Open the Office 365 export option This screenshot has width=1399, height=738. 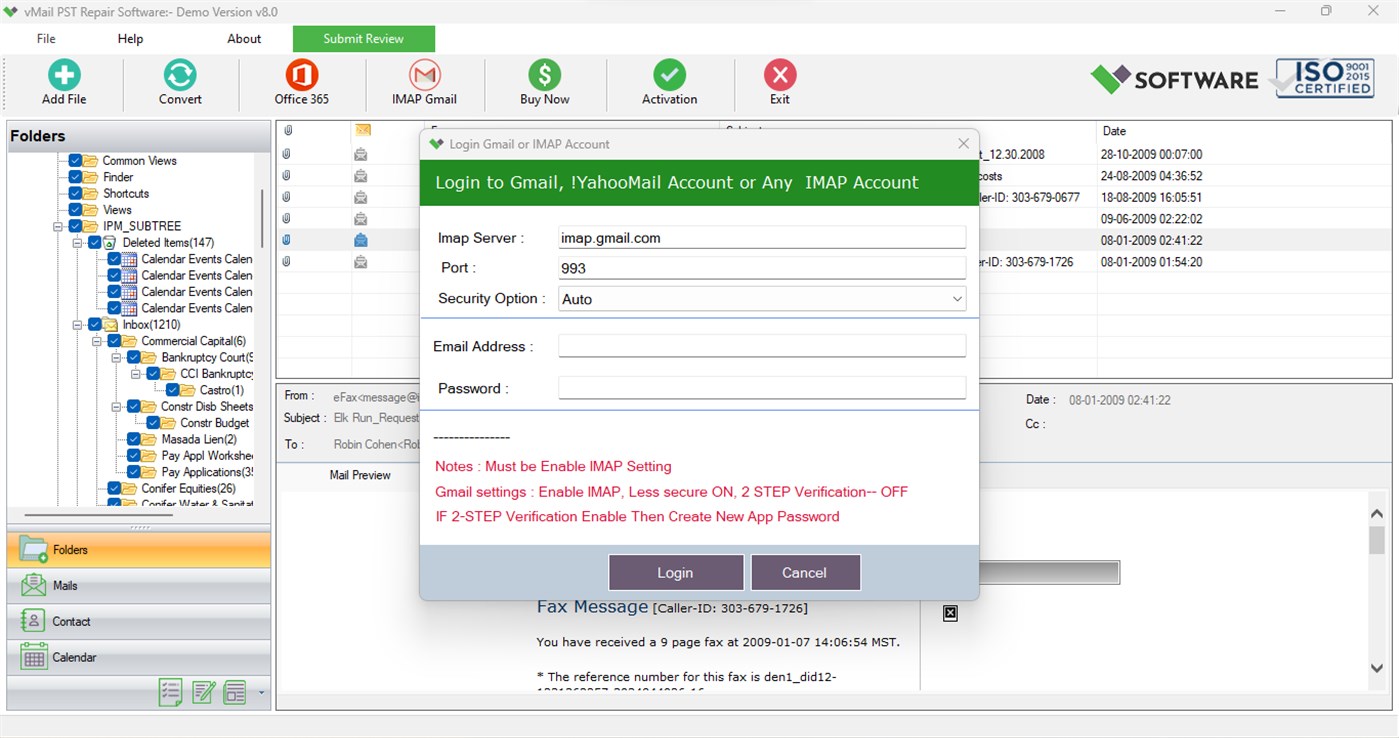coord(301,82)
